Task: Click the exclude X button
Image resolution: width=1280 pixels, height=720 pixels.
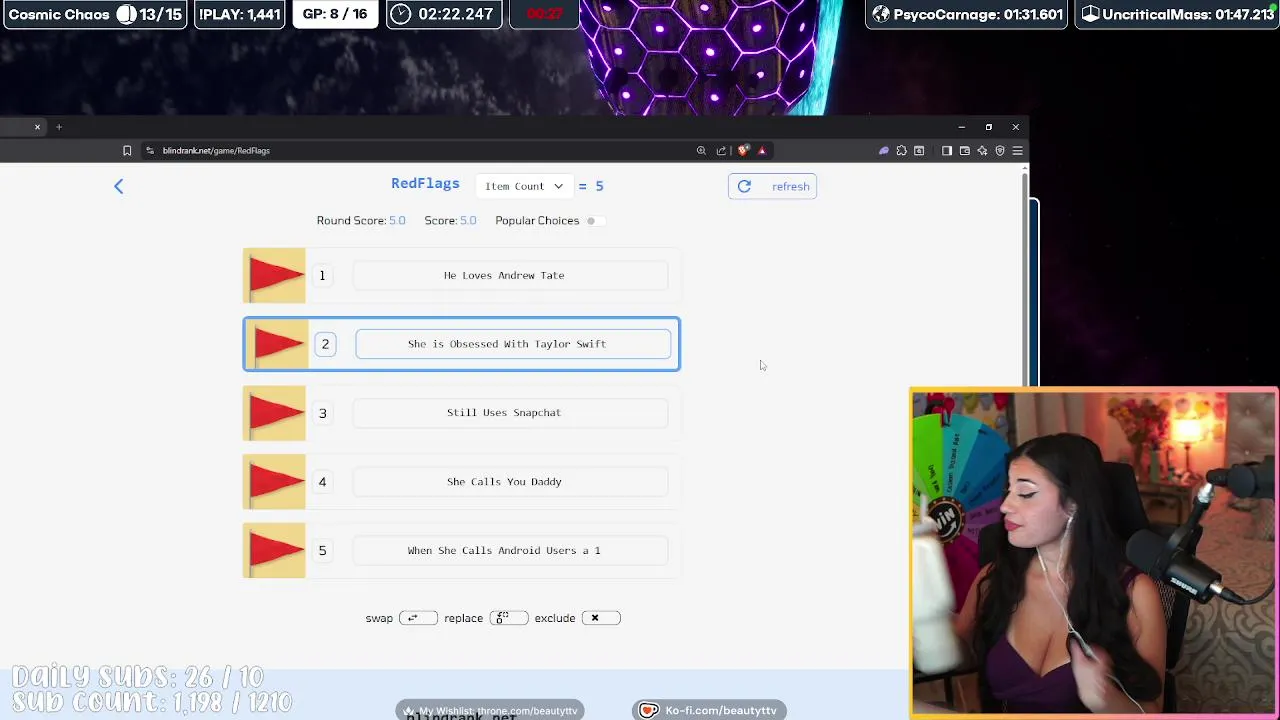Action: 600,618
